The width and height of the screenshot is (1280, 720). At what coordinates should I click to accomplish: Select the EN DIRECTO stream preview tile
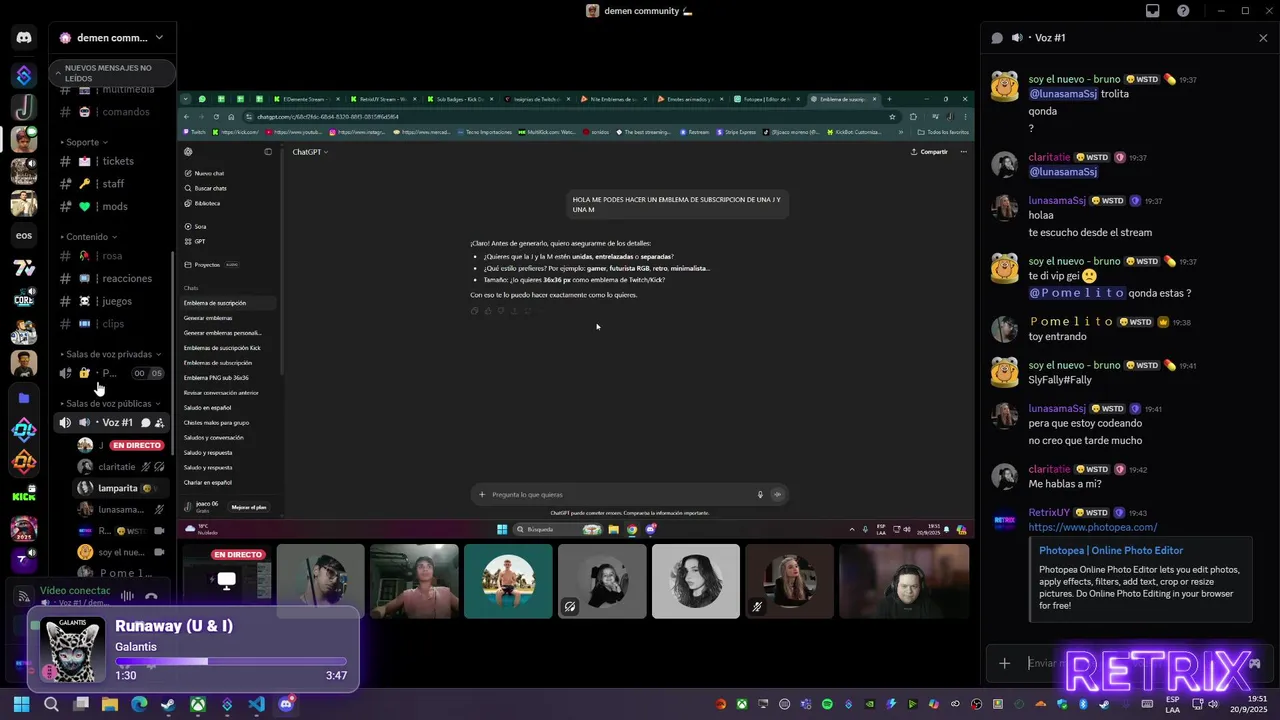click(226, 582)
